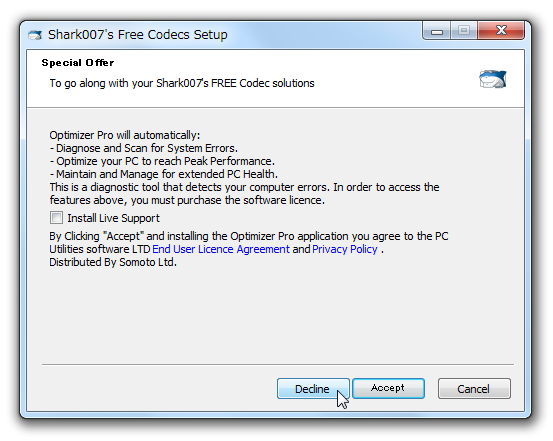Decline the Optimizer Pro offer
553x441 pixels.
click(313, 389)
